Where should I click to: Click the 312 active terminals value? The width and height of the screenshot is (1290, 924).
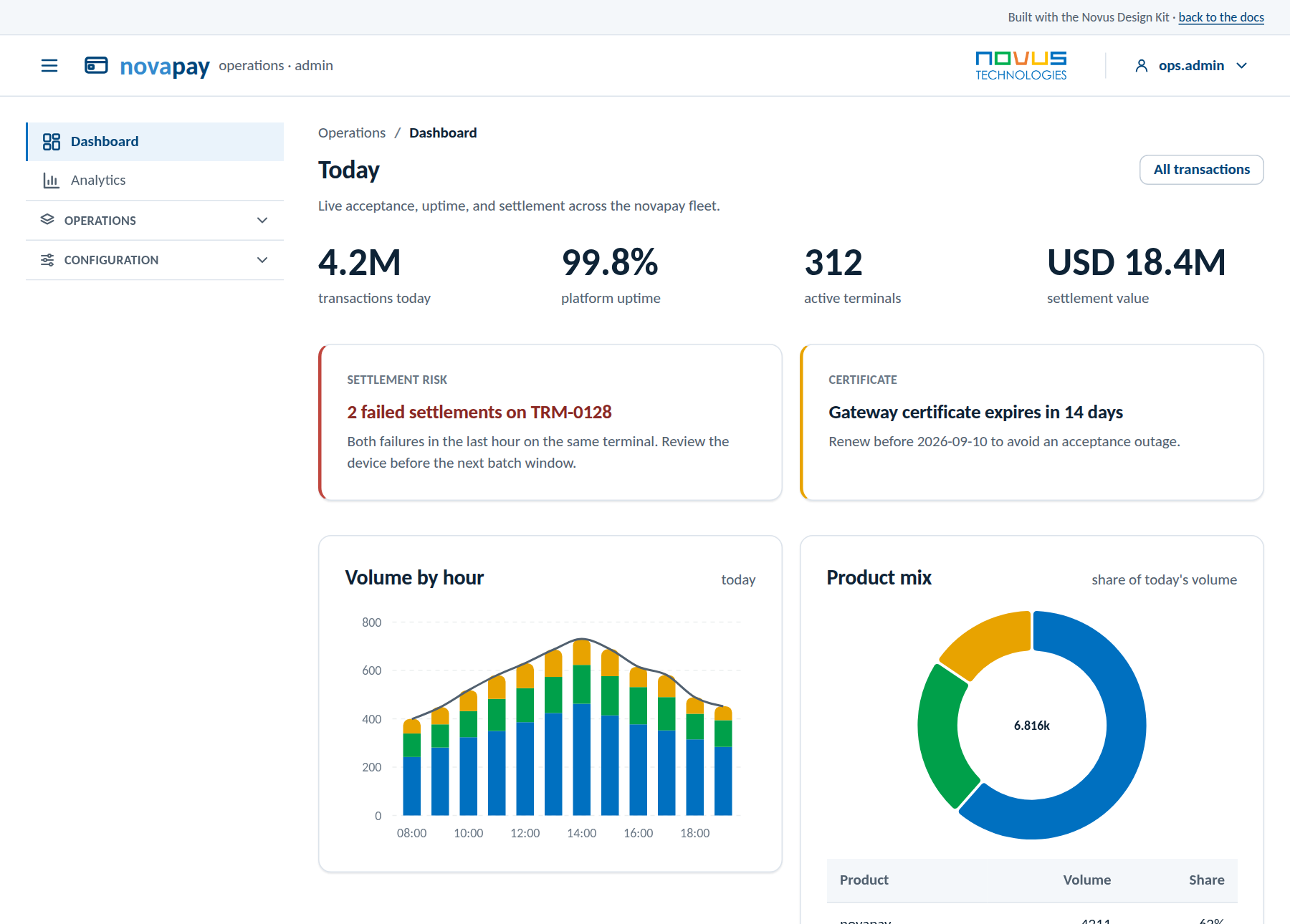tap(833, 262)
